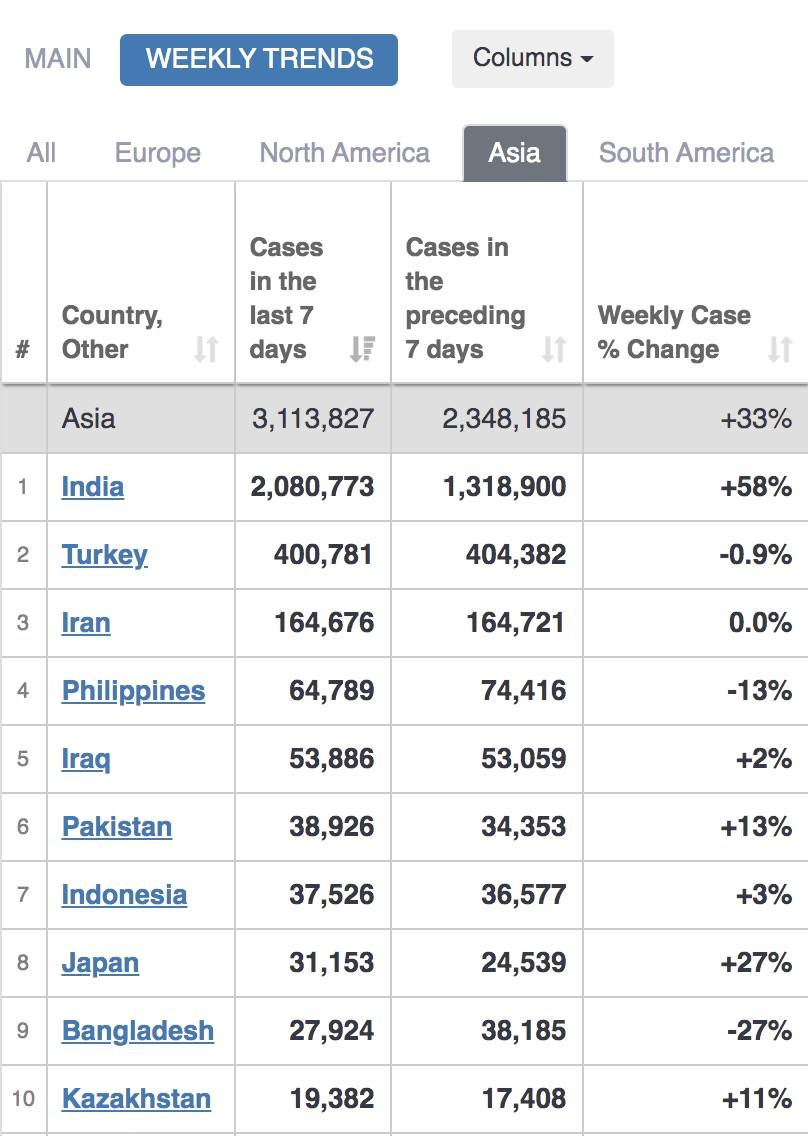Open the Pakistan country link
This screenshot has height=1136, width=808.
117,827
